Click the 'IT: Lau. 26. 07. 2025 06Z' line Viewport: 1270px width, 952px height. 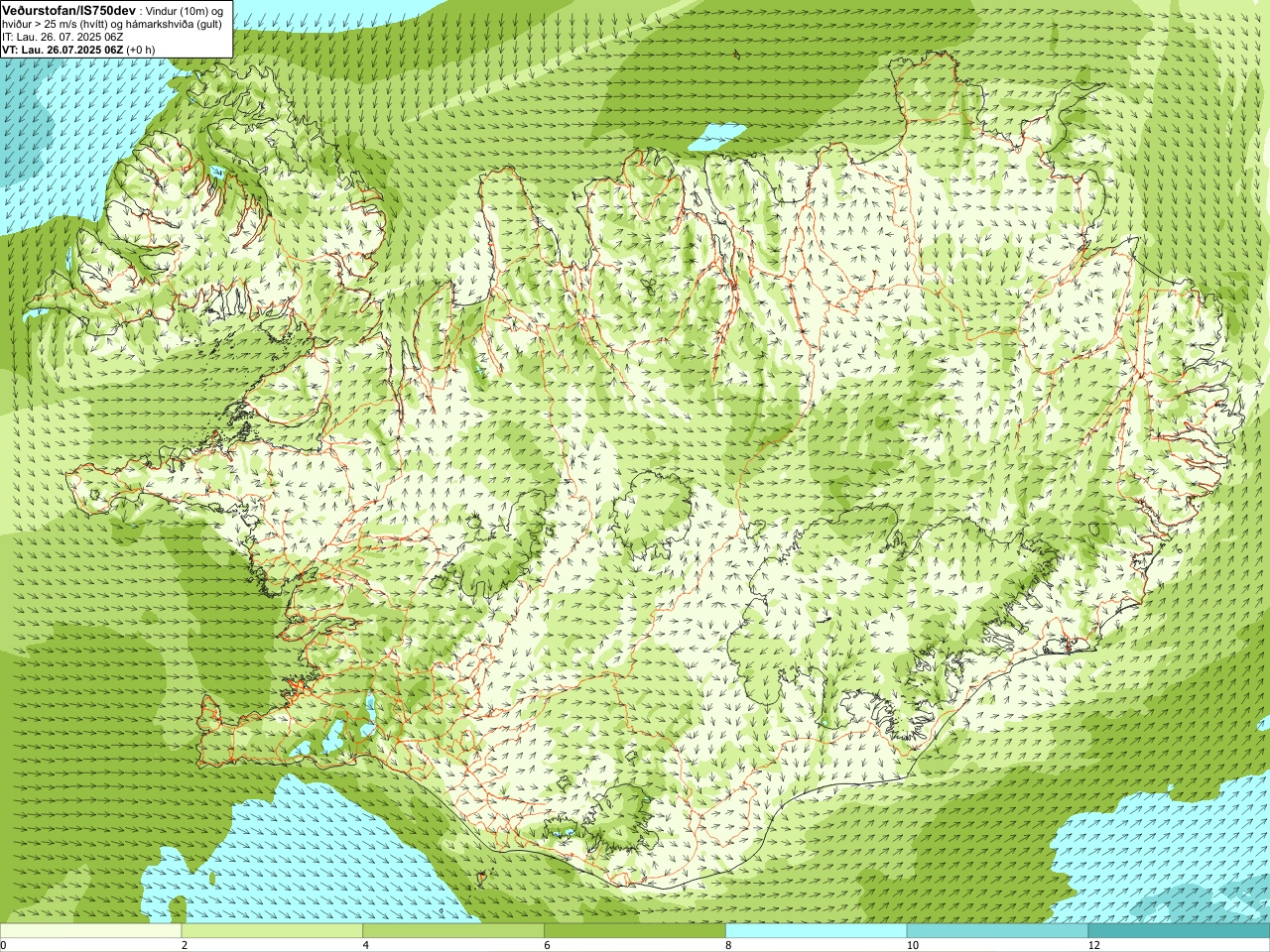[x=63, y=37]
